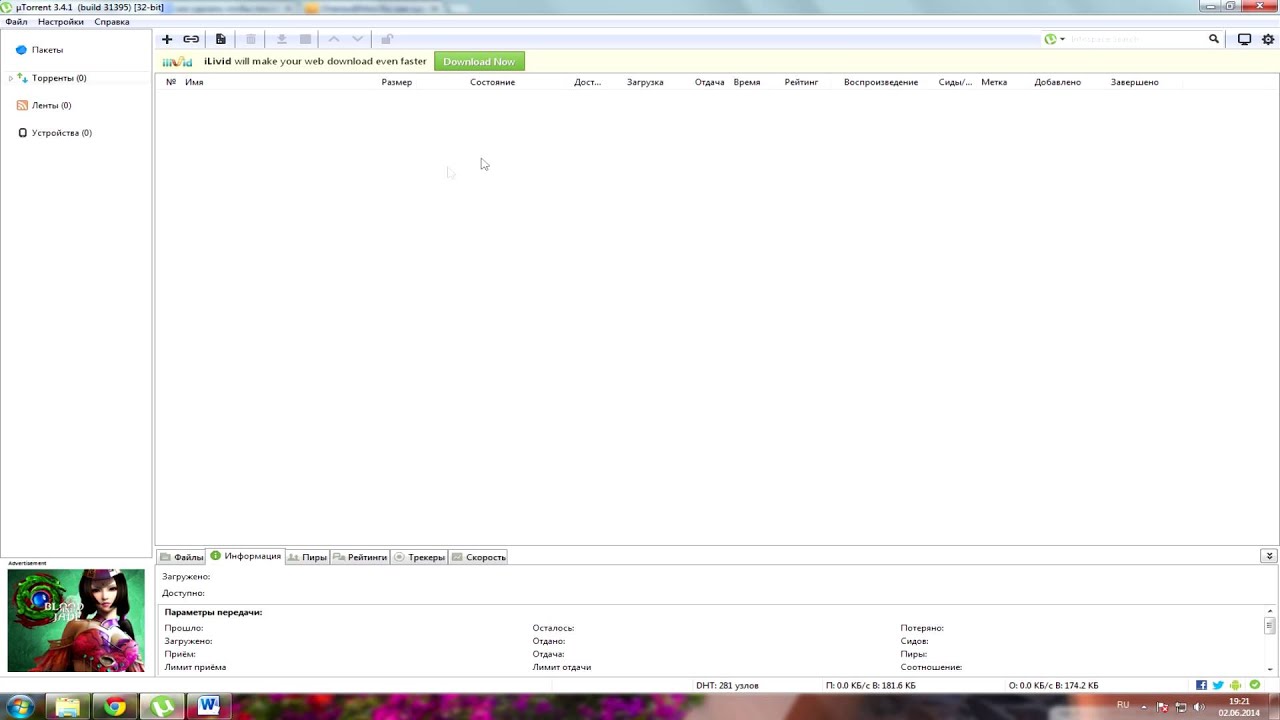Image resolution: width=1280 pixels, height=720 pixels.
Task: Open Windows Start menu orb
Action: [21, 707]
